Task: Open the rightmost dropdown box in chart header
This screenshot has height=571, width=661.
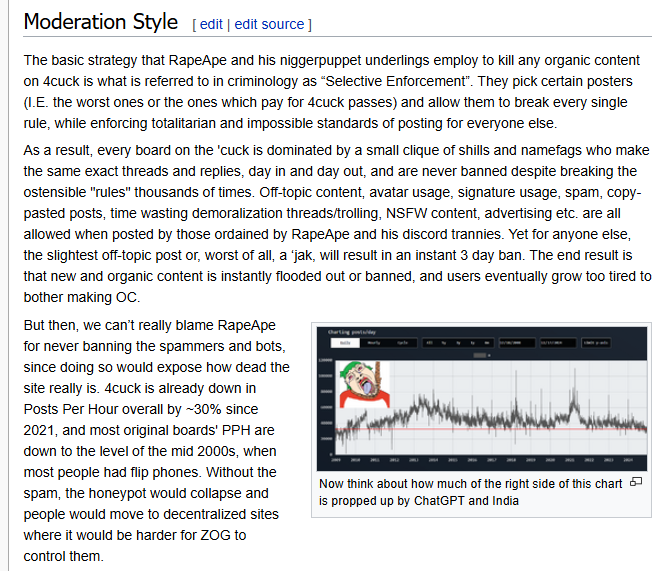Action: pos(596,343)
